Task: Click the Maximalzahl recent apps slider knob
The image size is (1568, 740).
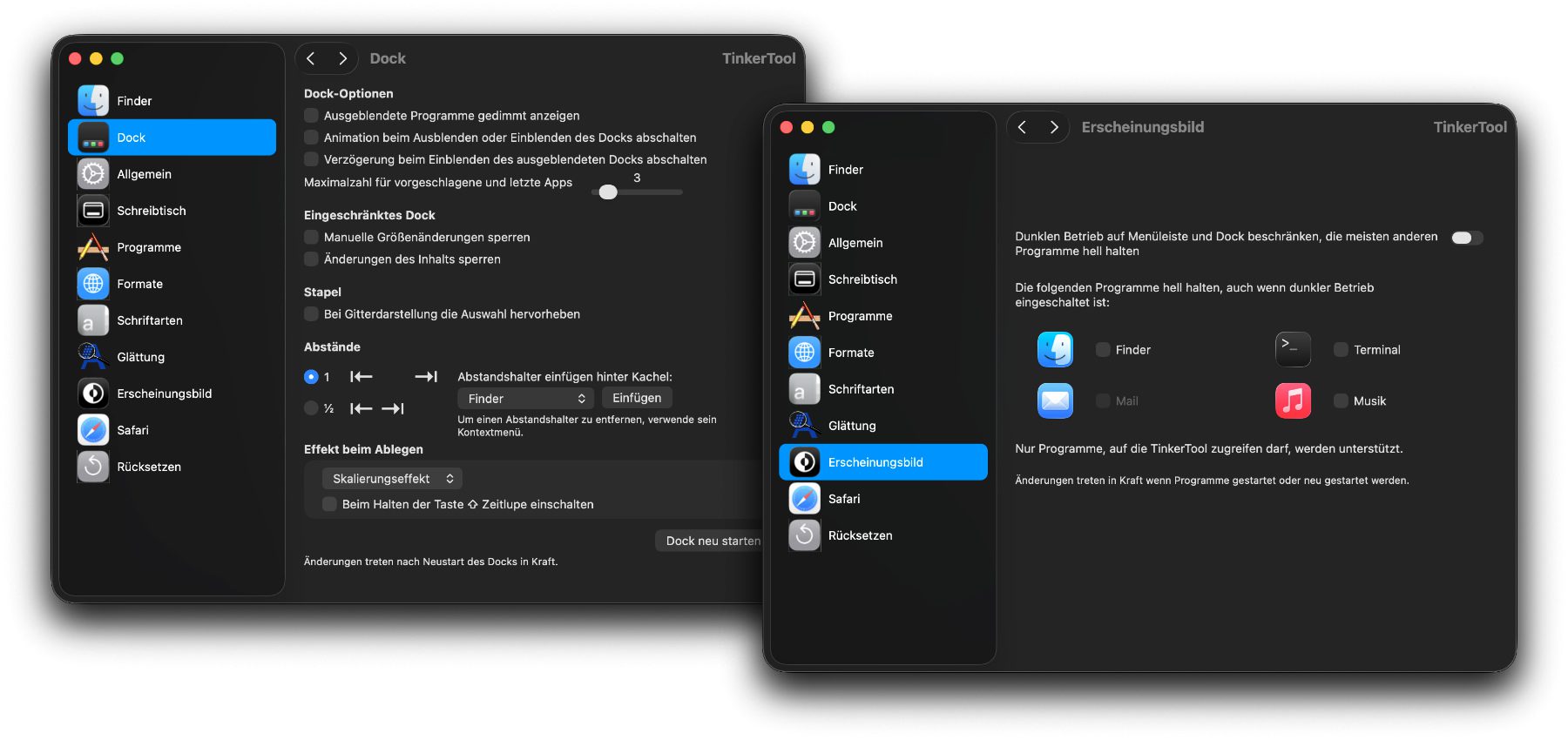Action: click(x=608, y=192)
